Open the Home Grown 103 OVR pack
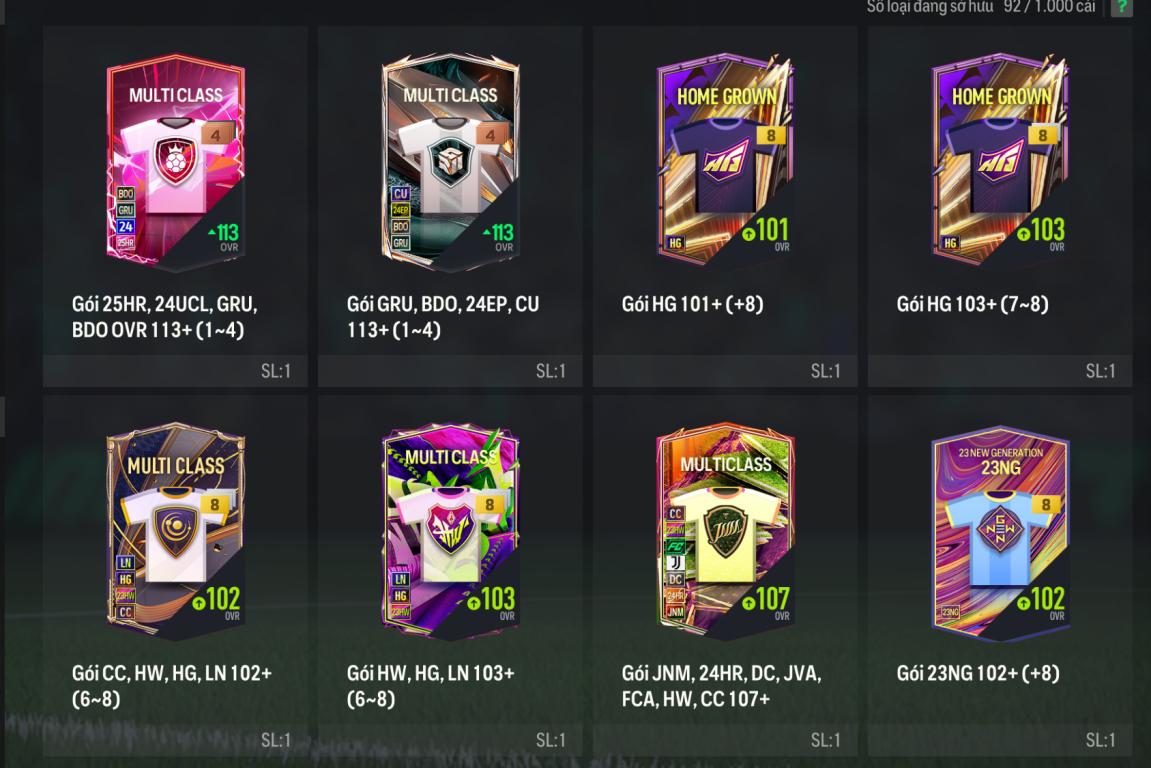Image resolution: width=1151 pixels, height=768 pixels. coord(1000,159)
